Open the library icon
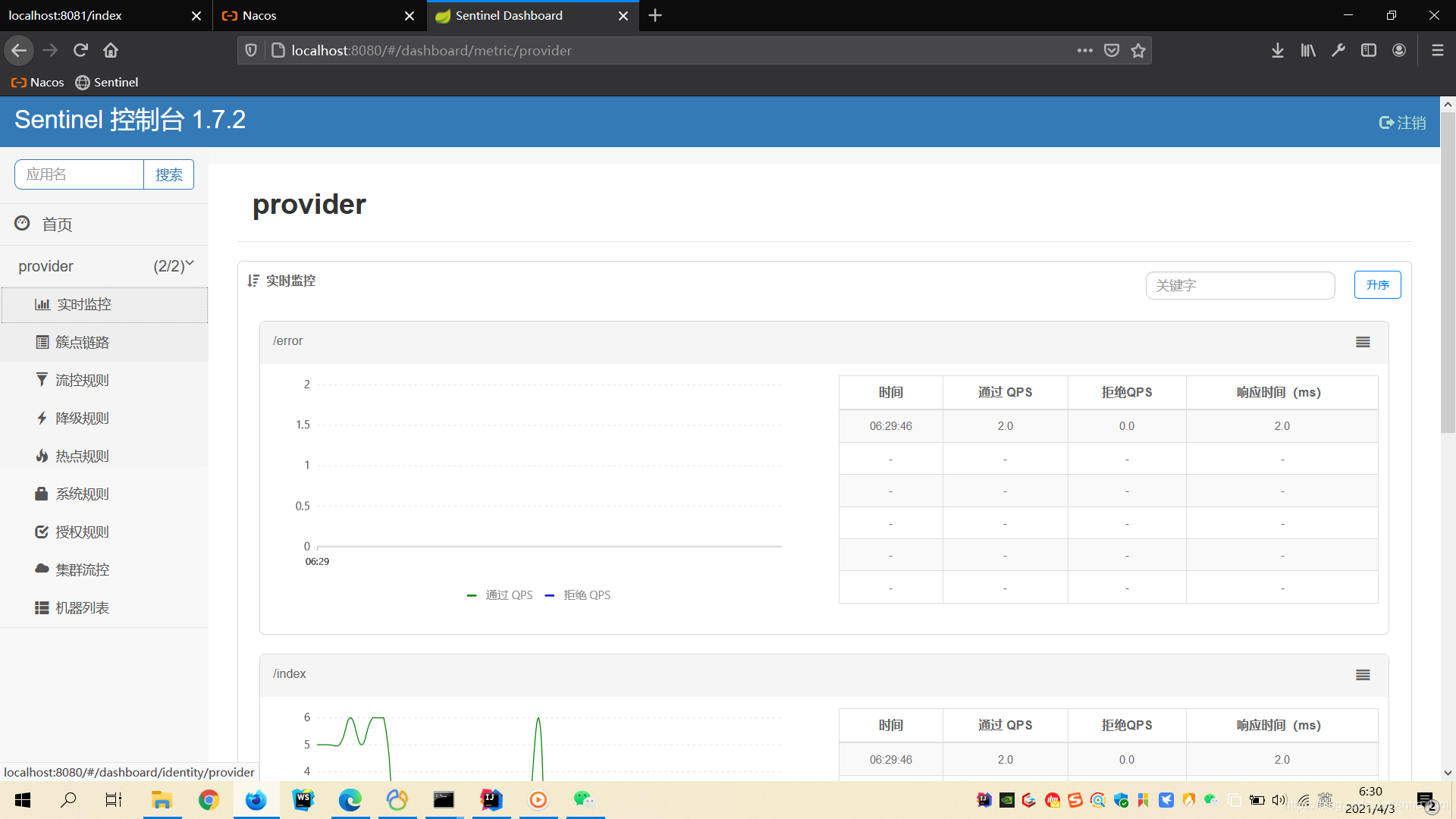1456x819 pixels. (1308, 50)
